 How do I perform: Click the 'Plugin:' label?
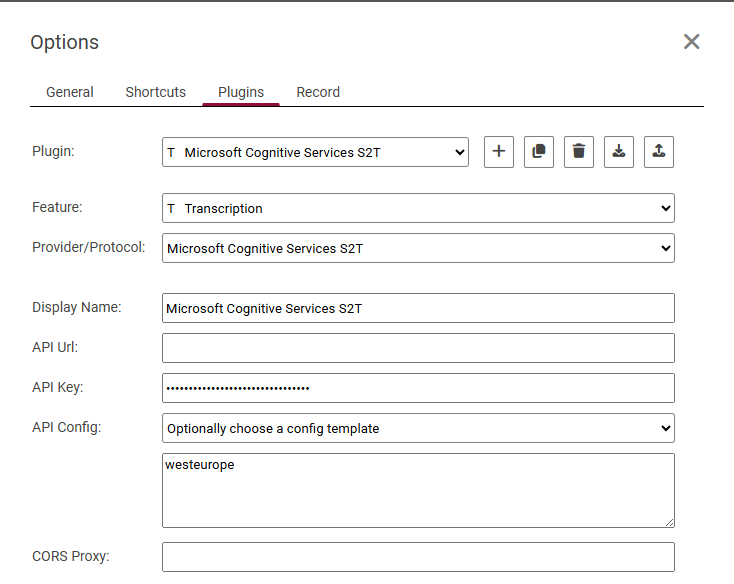(53, 151)
